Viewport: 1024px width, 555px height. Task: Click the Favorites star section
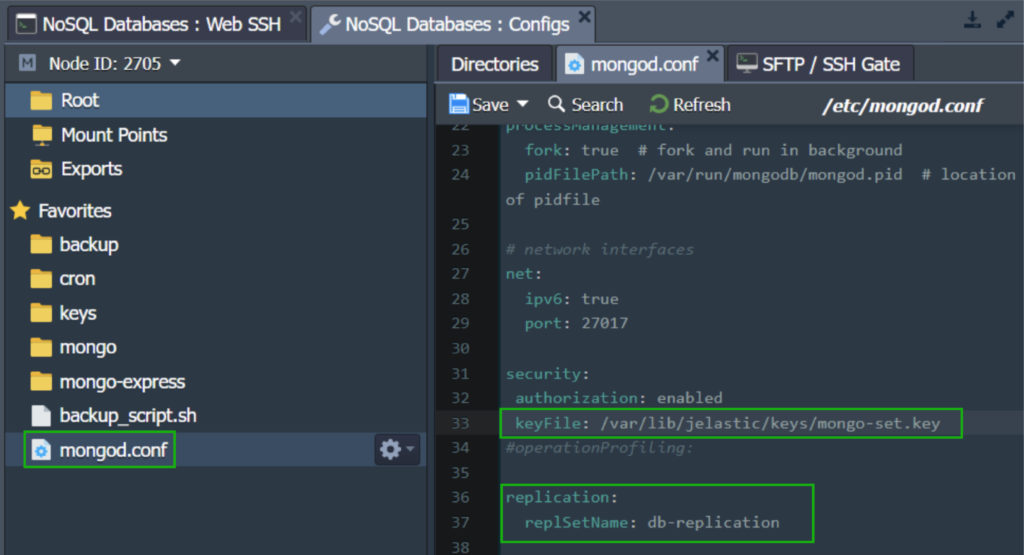tap(61, 211)
